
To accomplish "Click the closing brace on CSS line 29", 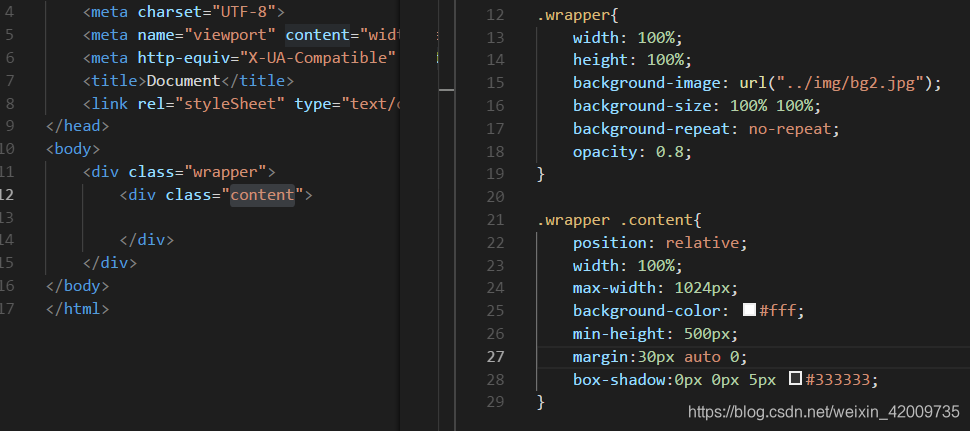I will 541,403.
